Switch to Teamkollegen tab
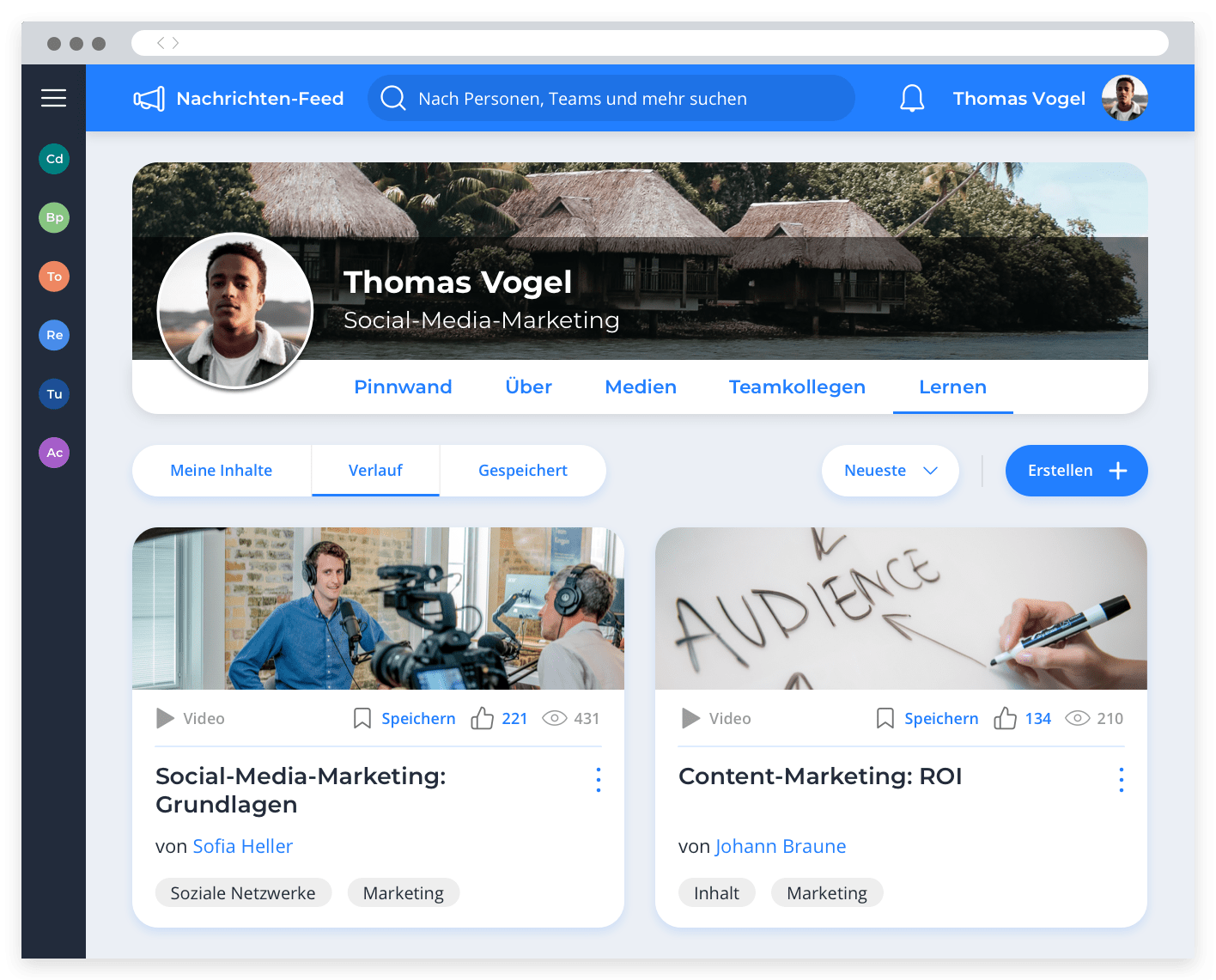Image resolution: width=1216 pixels, height=980 pixels. (x=797, y=387)
